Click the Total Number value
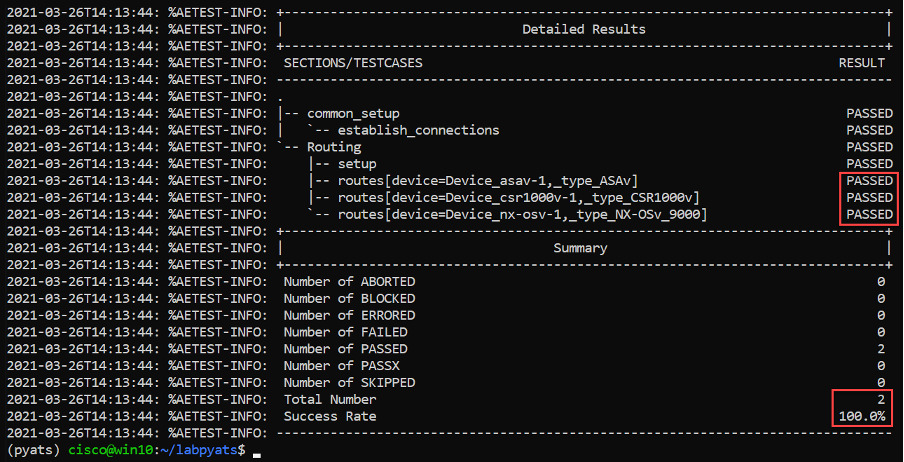 tap(881, 399)
